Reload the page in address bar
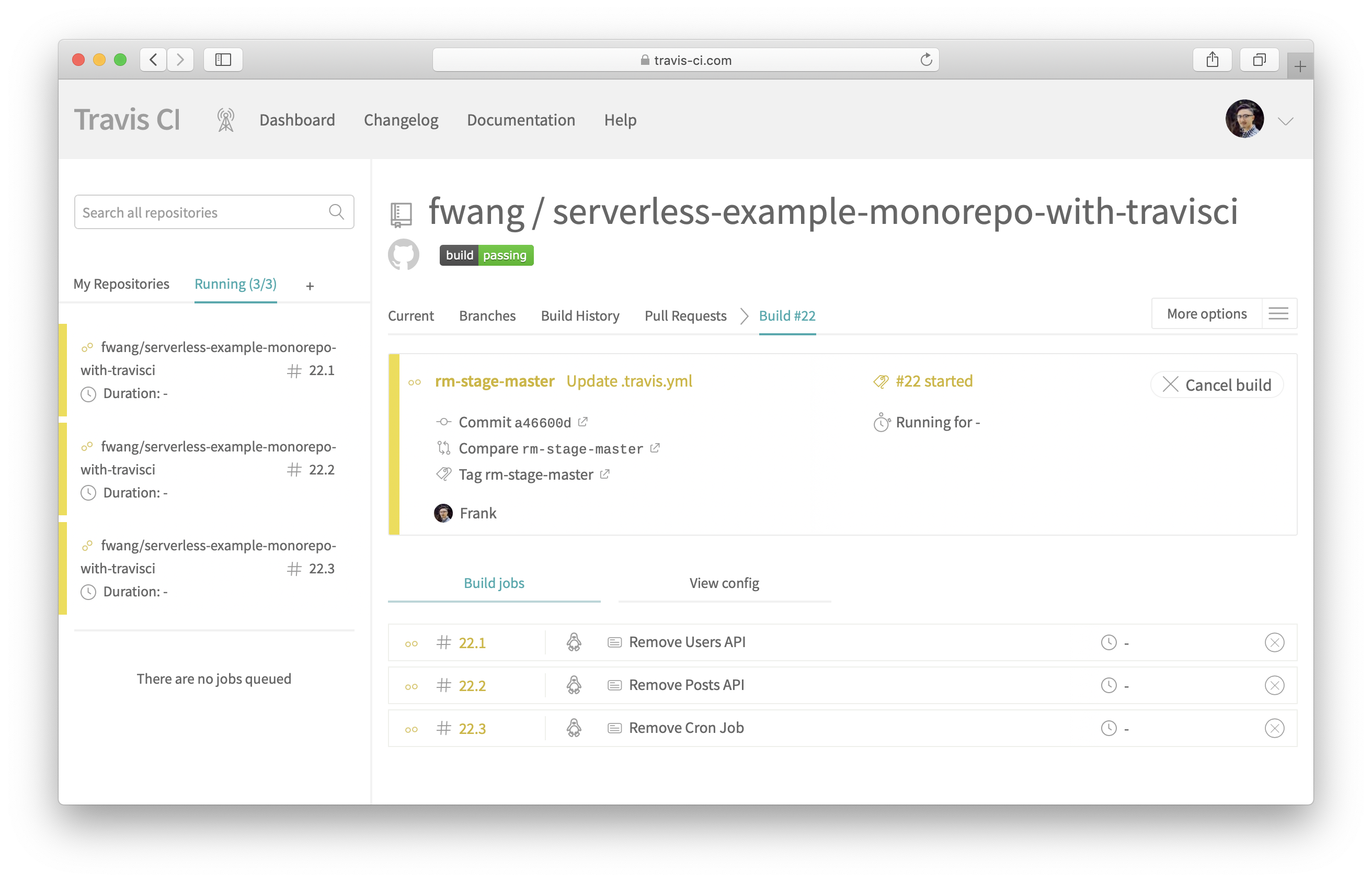Image resolution: width=1372 pixels, height=882 pixels. tap(925, 60)
